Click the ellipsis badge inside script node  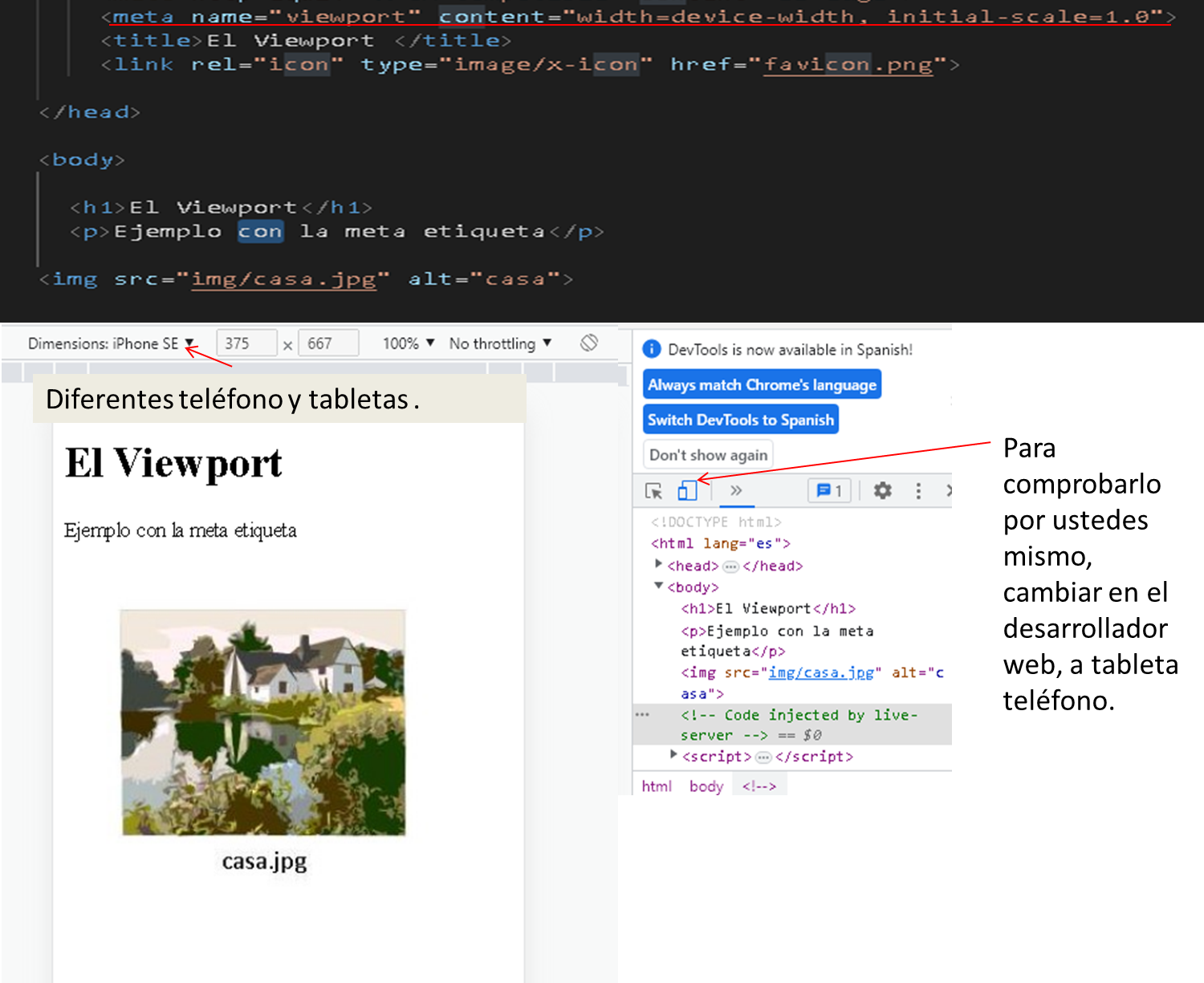pos(763,757)
